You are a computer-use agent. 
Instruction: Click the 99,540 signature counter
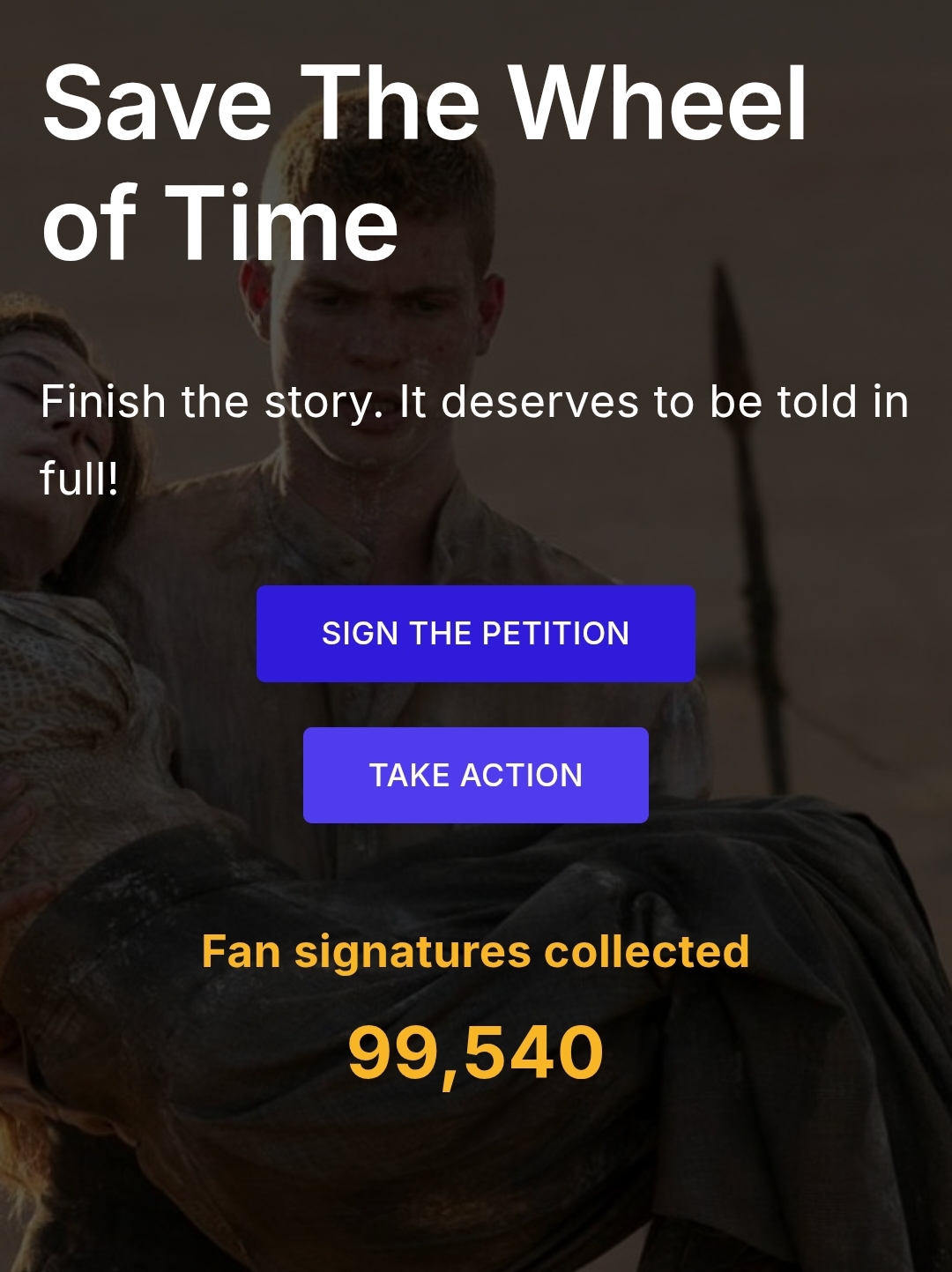(x=475, y=1053)
